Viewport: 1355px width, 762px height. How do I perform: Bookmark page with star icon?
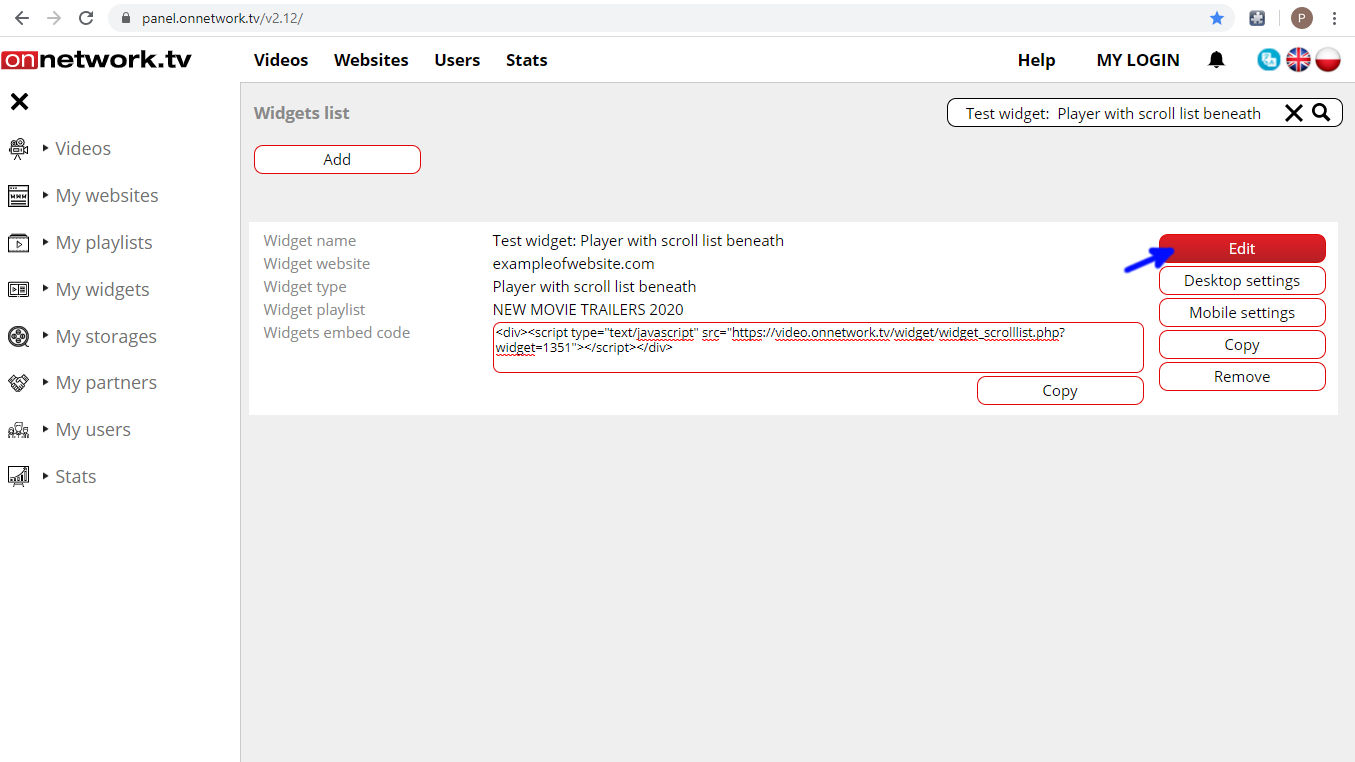click(x=1217, y=18)
